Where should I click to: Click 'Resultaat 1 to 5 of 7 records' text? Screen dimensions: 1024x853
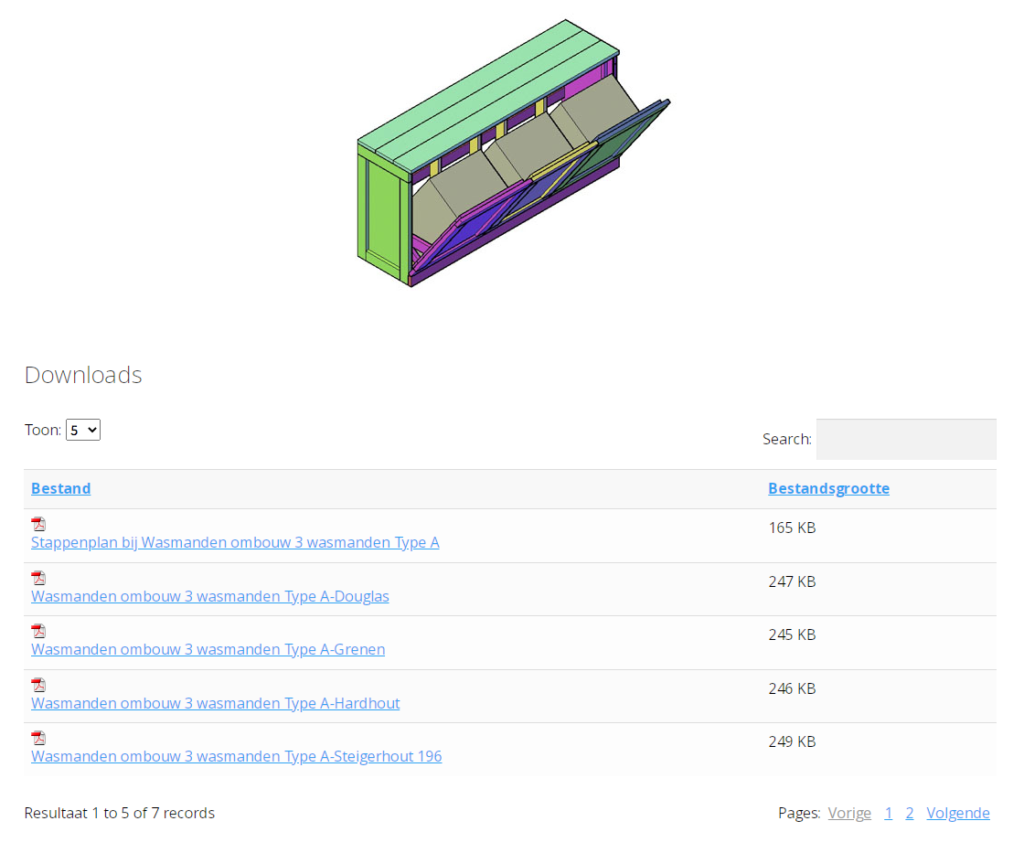[120, 813]
